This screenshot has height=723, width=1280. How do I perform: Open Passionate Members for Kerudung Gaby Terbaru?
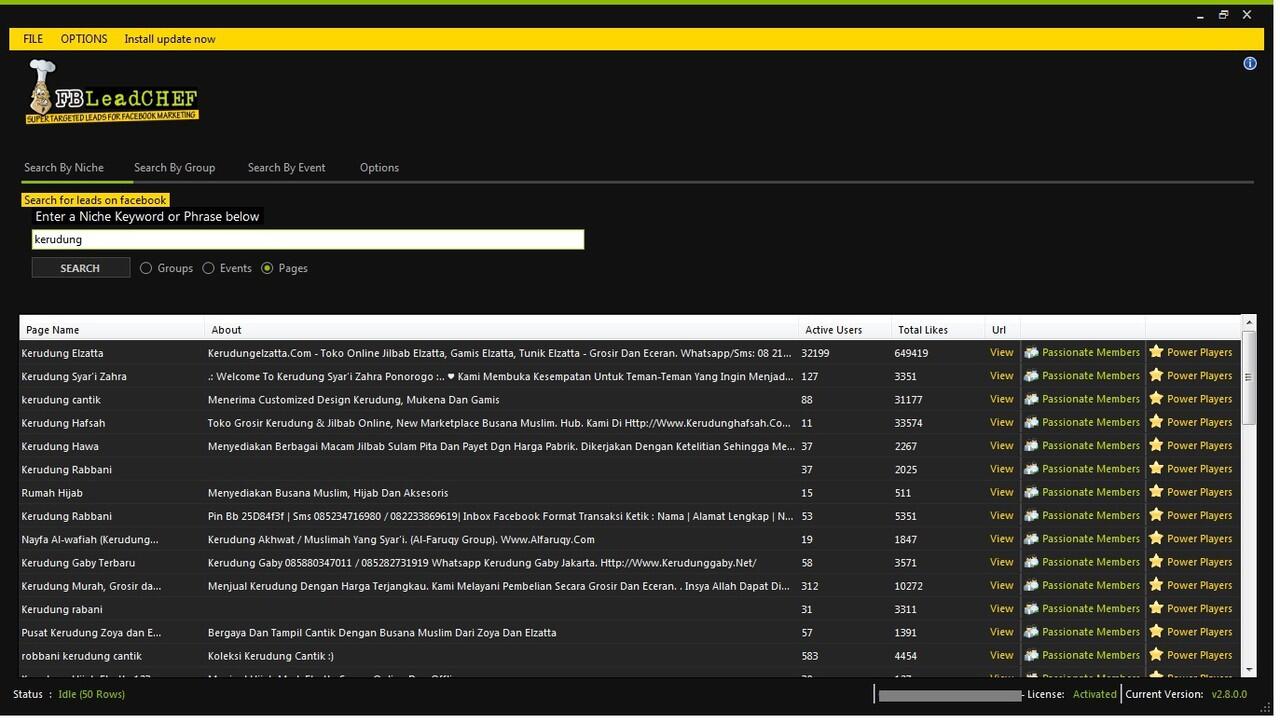point(1082,562)
